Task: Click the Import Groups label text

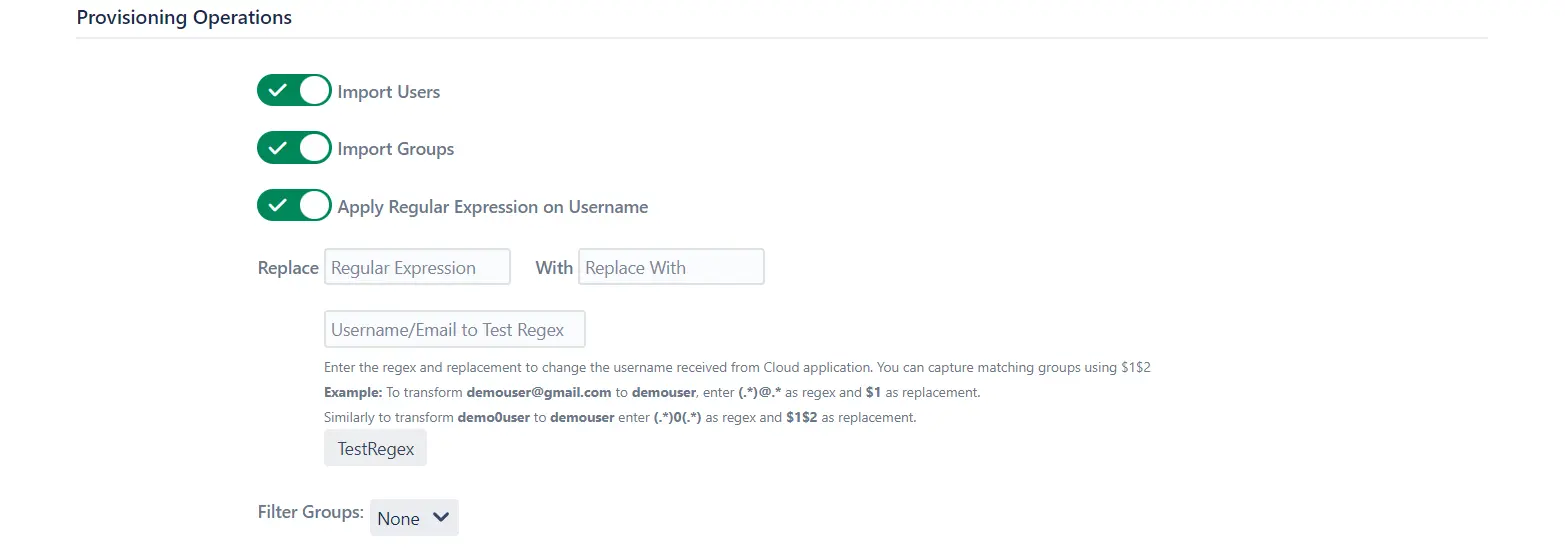Action: click(x=396, y=149)
